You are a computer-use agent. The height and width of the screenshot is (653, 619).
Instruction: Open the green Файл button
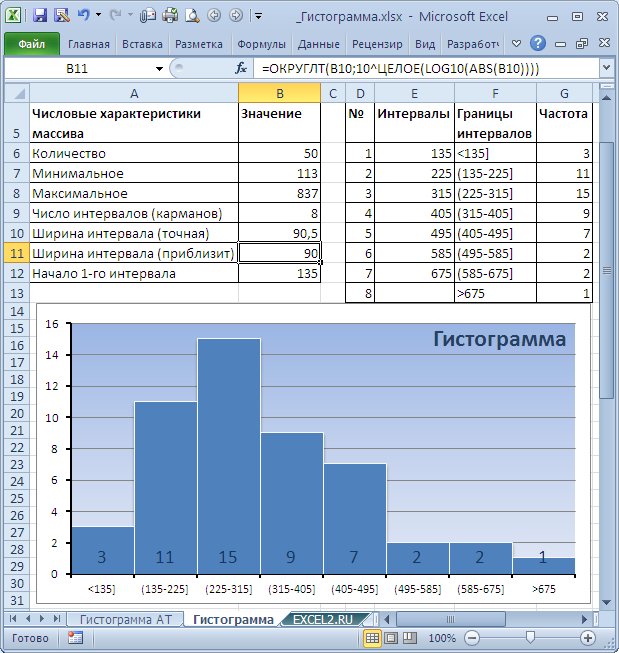(x=31, y=44)
